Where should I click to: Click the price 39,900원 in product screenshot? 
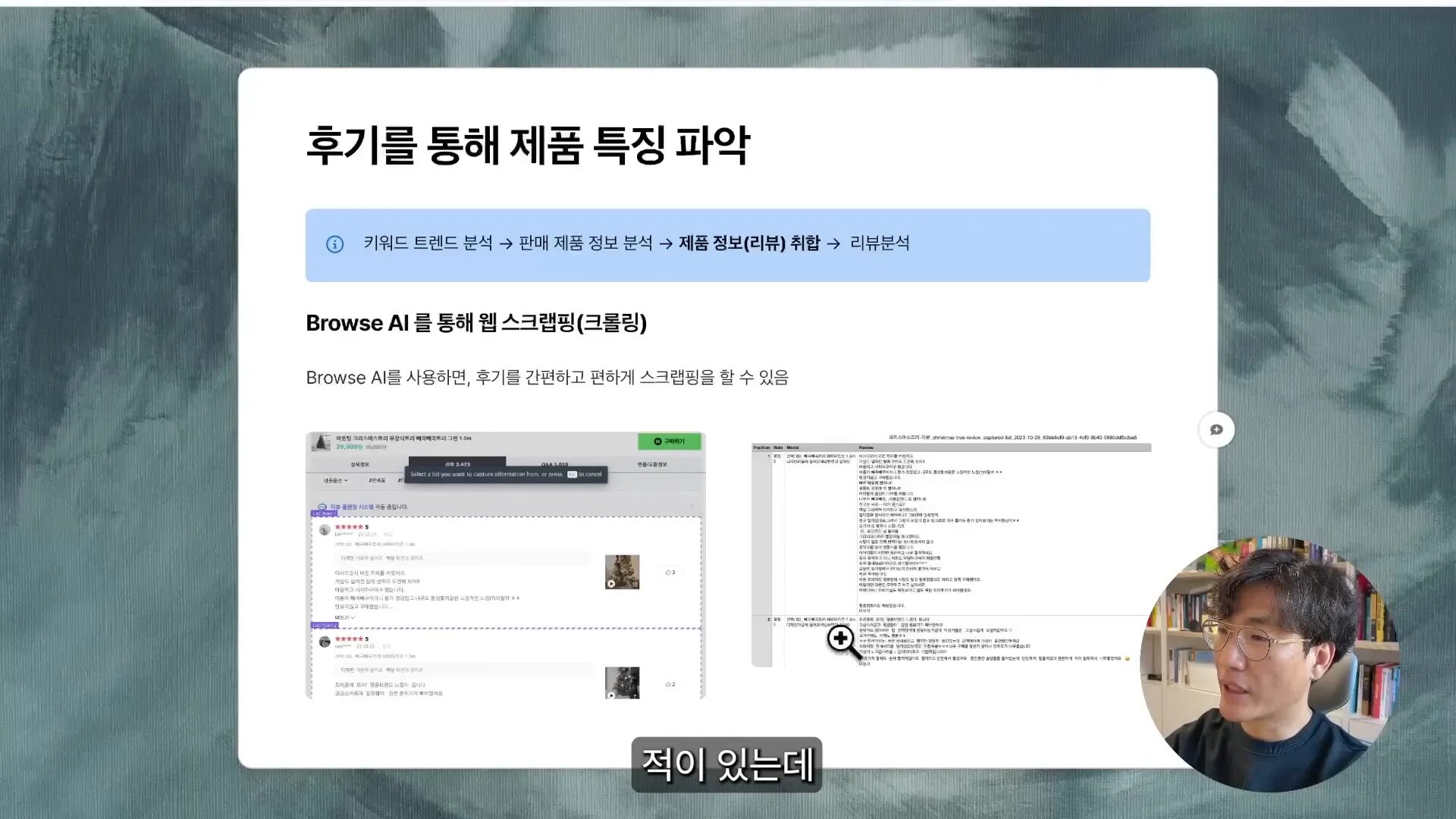coord(349,447)
